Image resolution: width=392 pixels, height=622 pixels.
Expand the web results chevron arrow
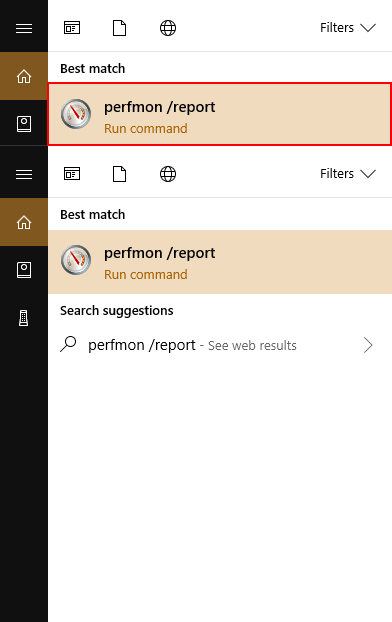pos(368,345)
